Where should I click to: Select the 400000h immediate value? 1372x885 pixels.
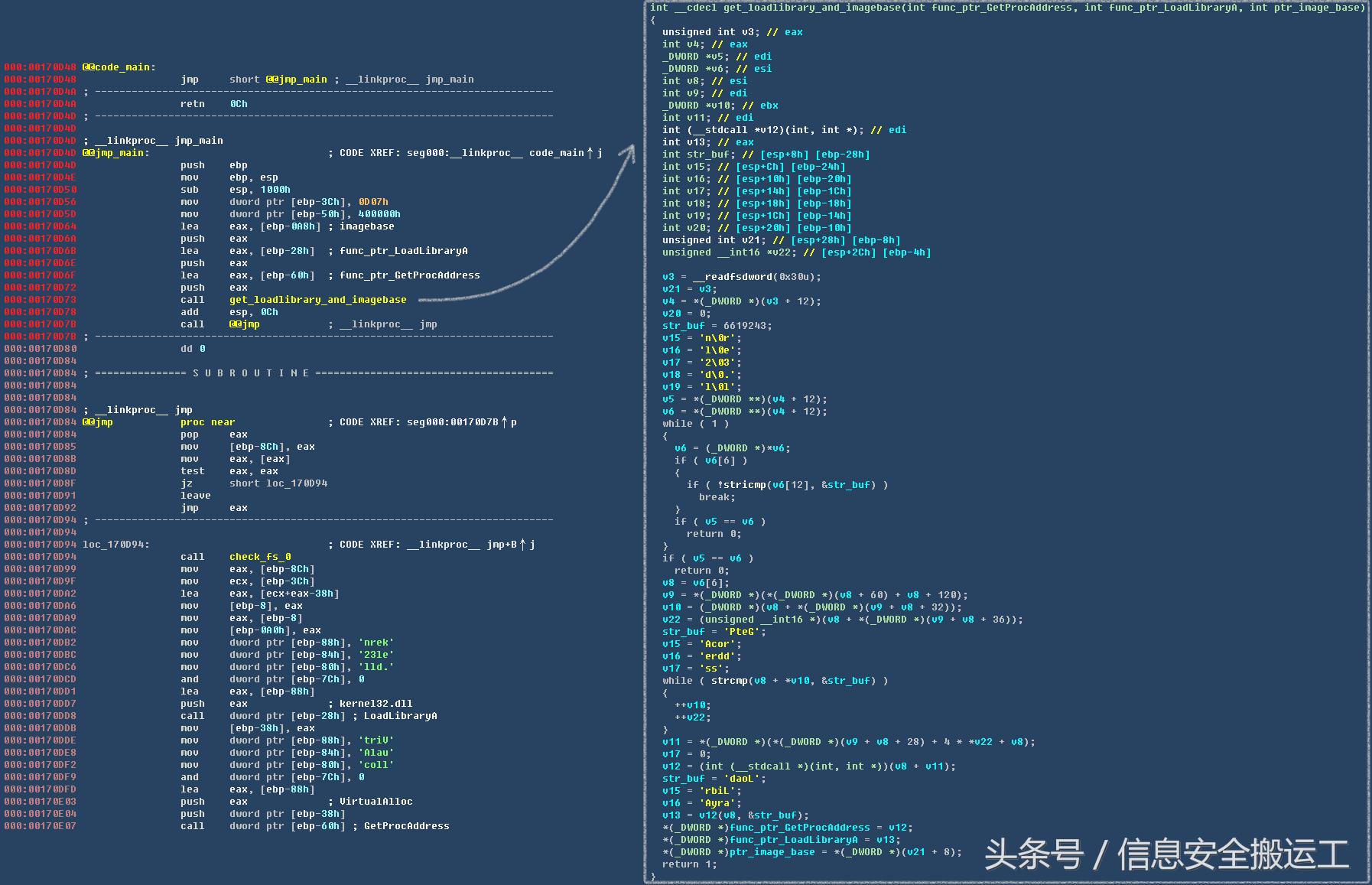point(379,214)
